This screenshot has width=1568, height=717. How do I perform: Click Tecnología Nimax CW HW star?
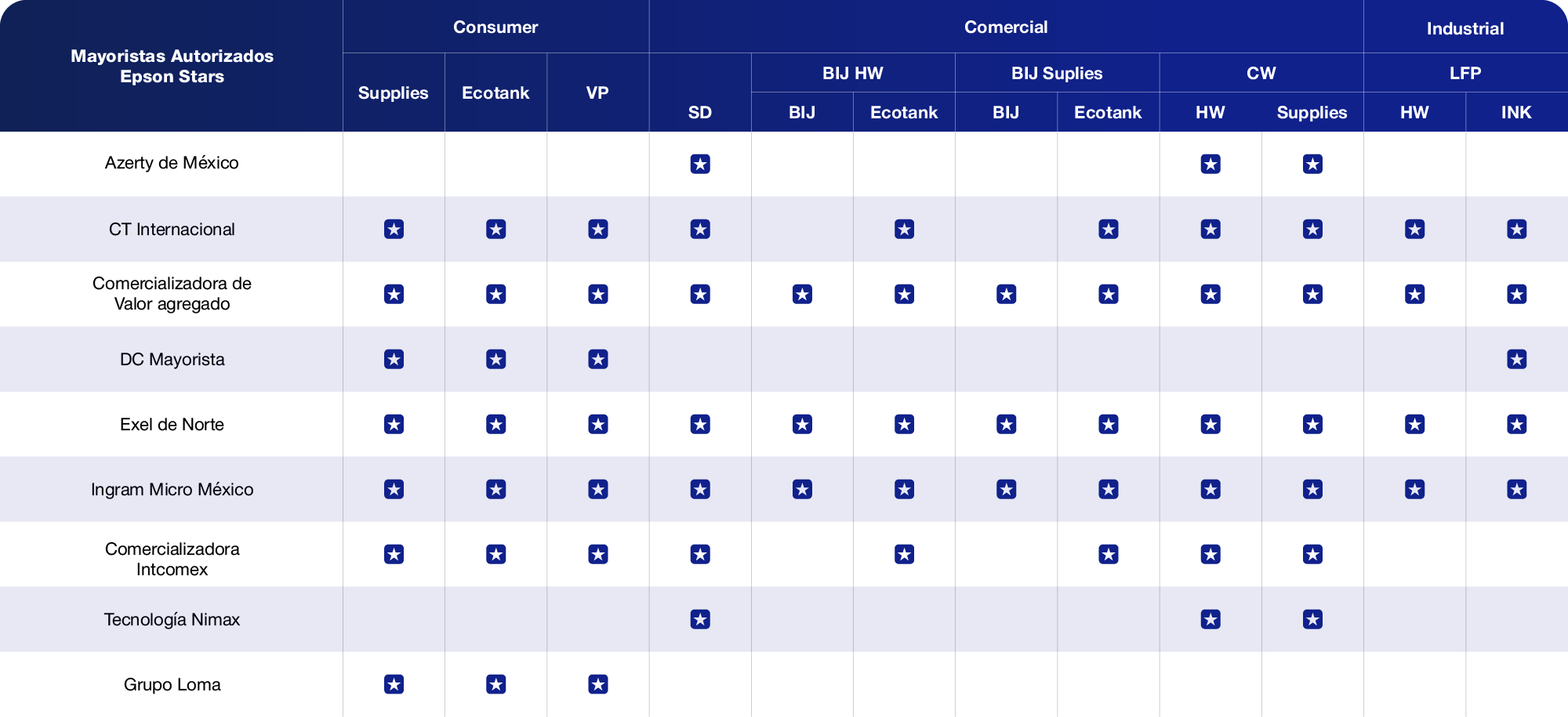[1210, 619]
